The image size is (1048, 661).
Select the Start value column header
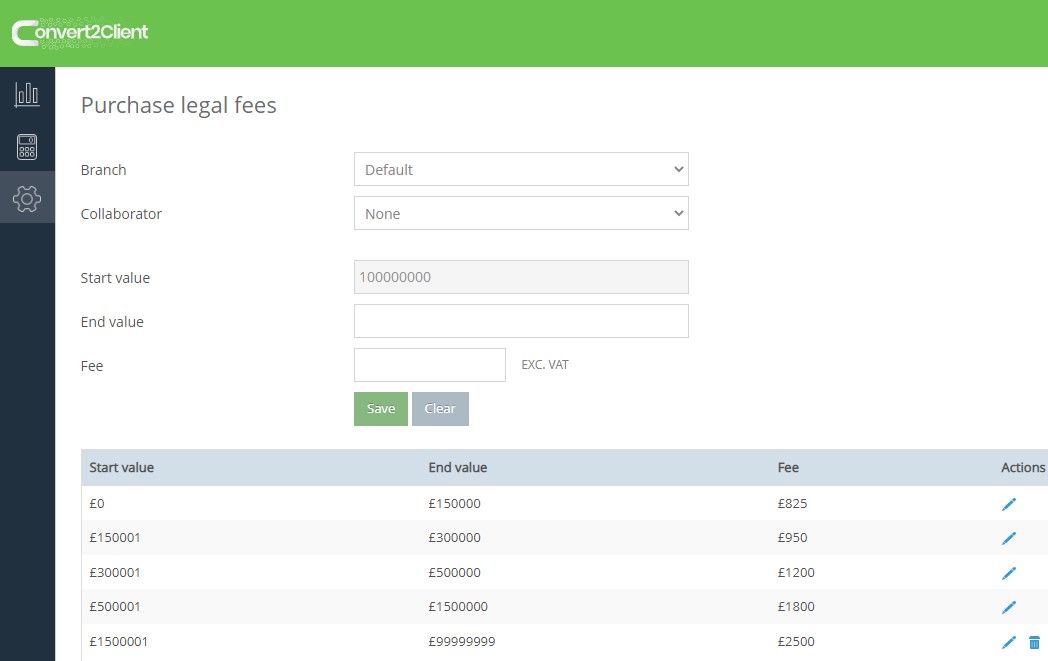point(121,467)
